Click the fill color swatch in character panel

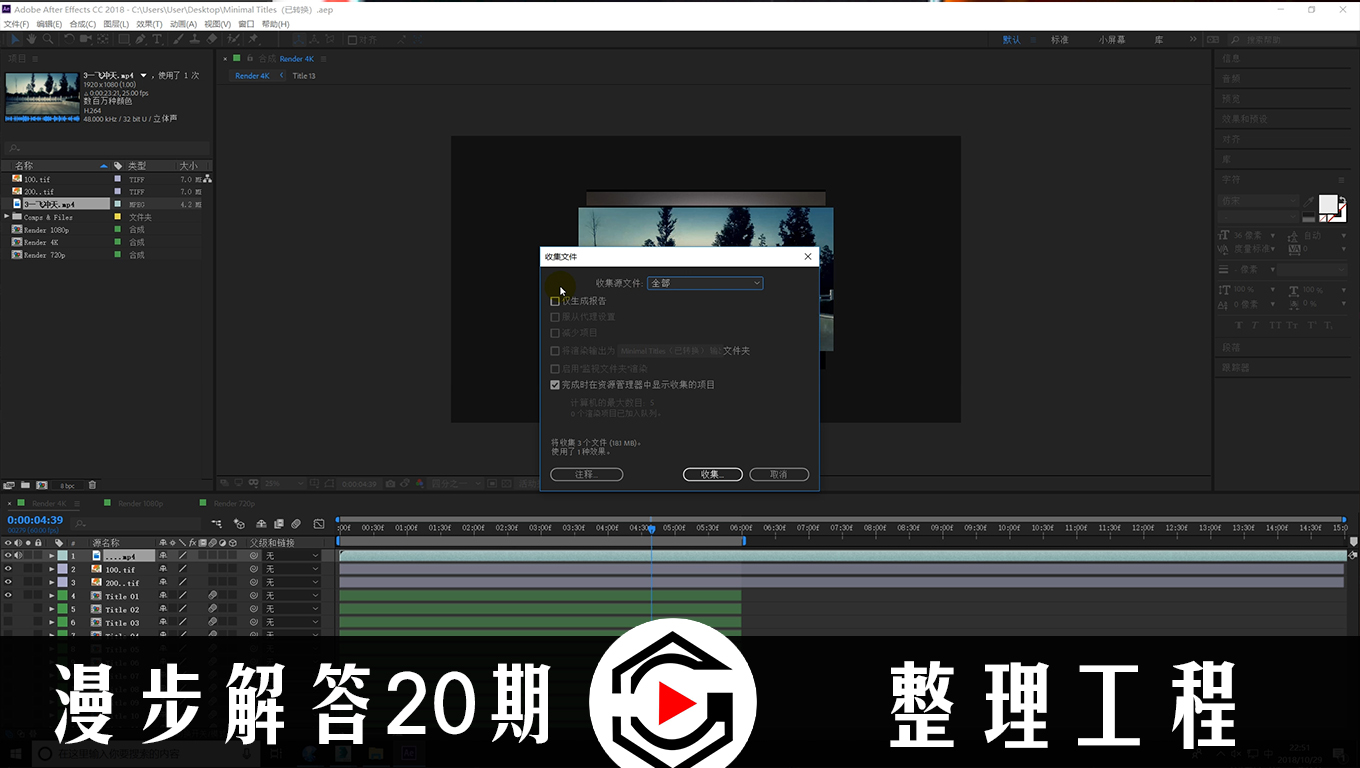(1327, 204)
